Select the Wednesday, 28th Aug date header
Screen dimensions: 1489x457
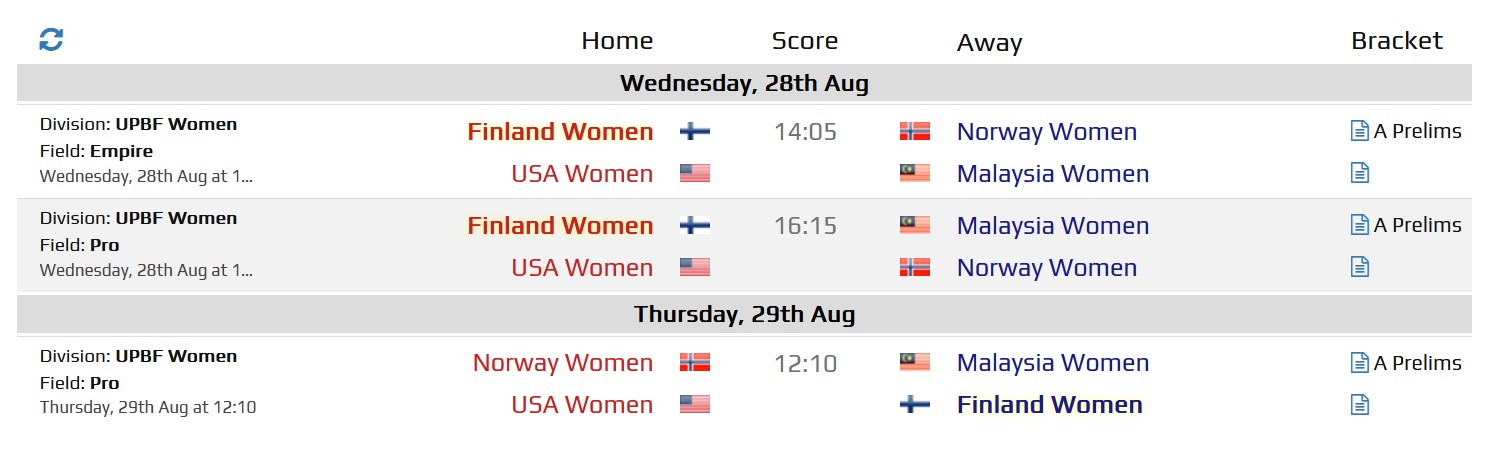click(x=744, y=83)
